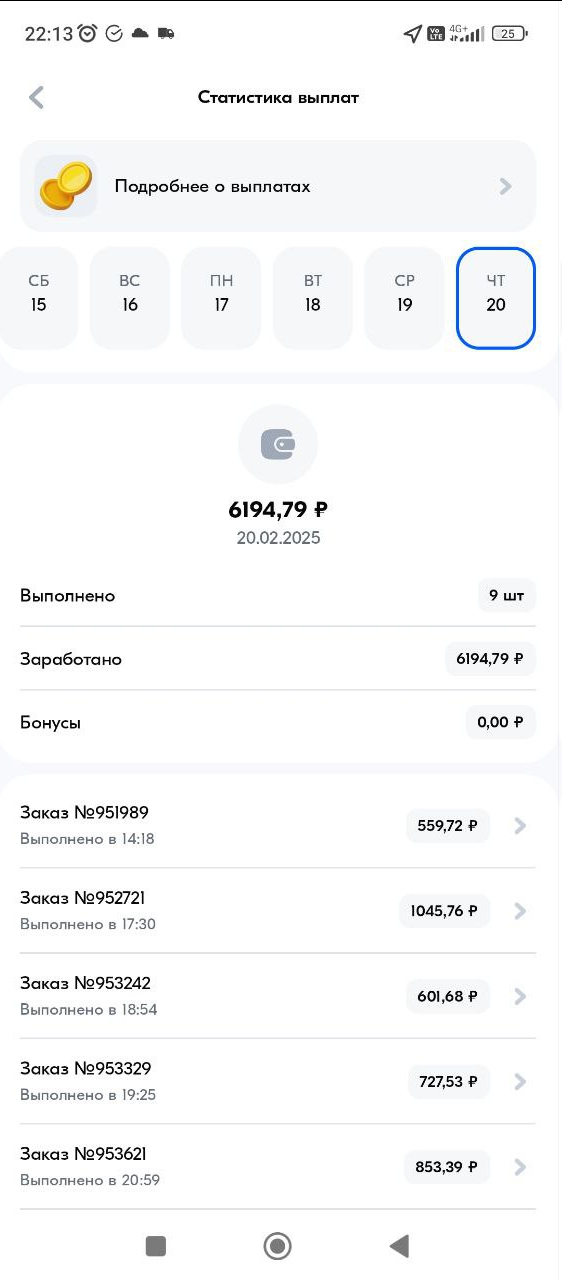Viewport: 562px width, 1280px height.
Task: Select Thursday 20 date tab
Action: (496, 298)
